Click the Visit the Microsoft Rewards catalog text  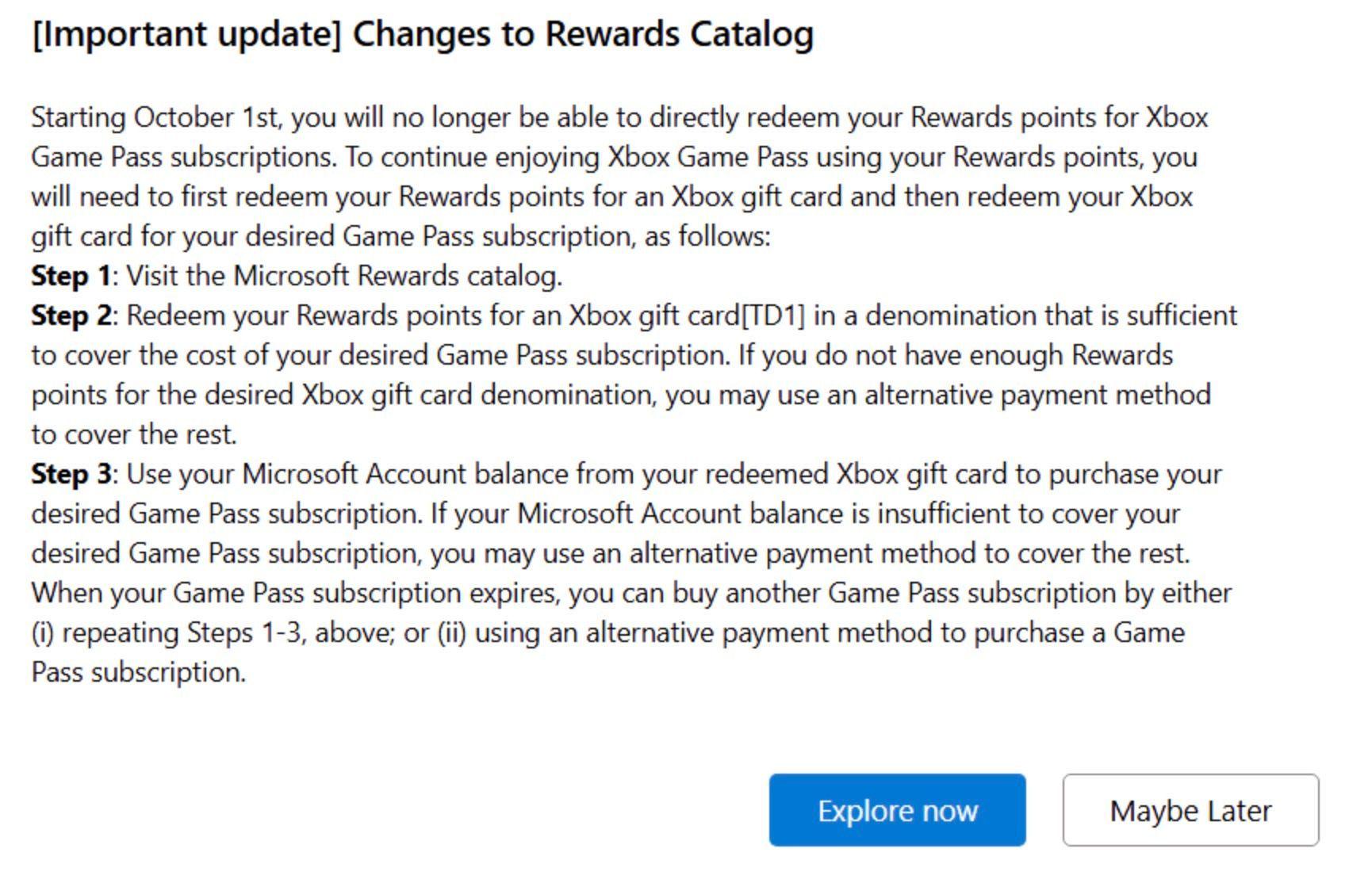click(344, 276)
